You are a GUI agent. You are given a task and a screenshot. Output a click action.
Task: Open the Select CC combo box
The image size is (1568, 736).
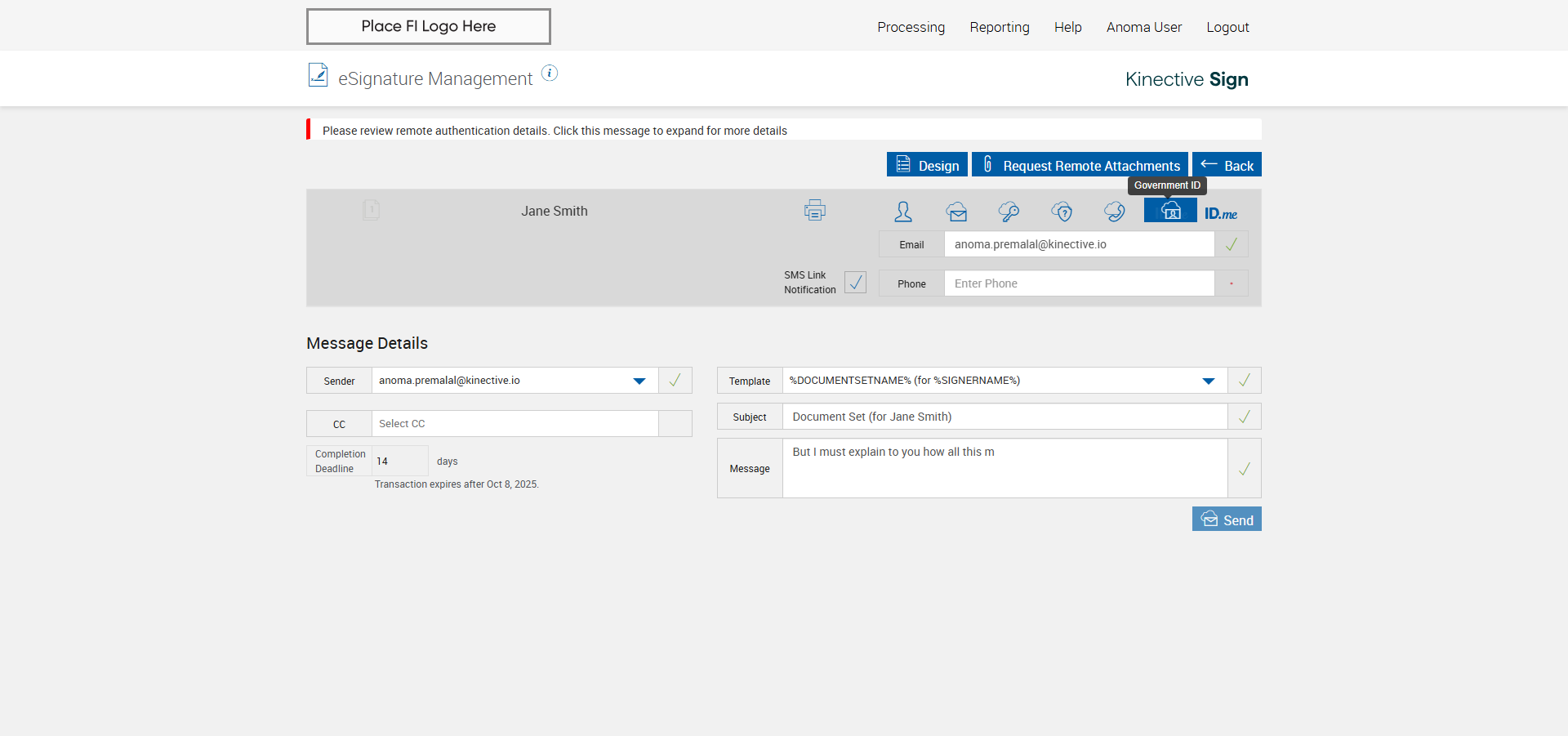(x=514, y=424)
